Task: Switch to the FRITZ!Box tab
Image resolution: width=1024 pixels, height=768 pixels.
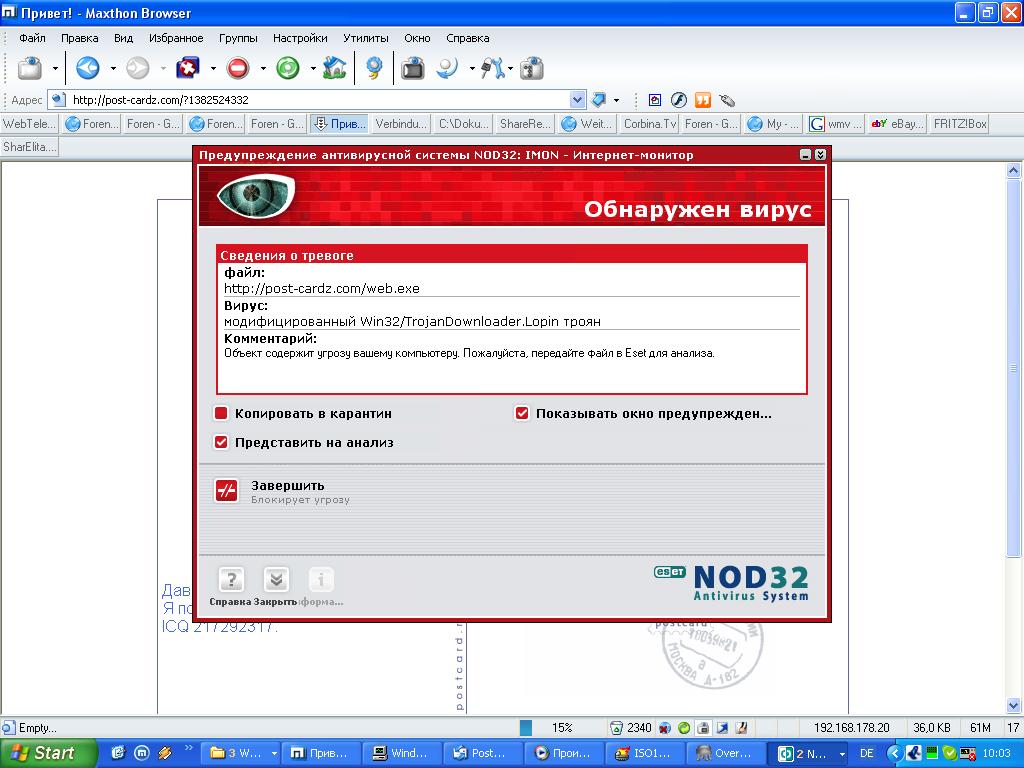Action: point(959,123)
